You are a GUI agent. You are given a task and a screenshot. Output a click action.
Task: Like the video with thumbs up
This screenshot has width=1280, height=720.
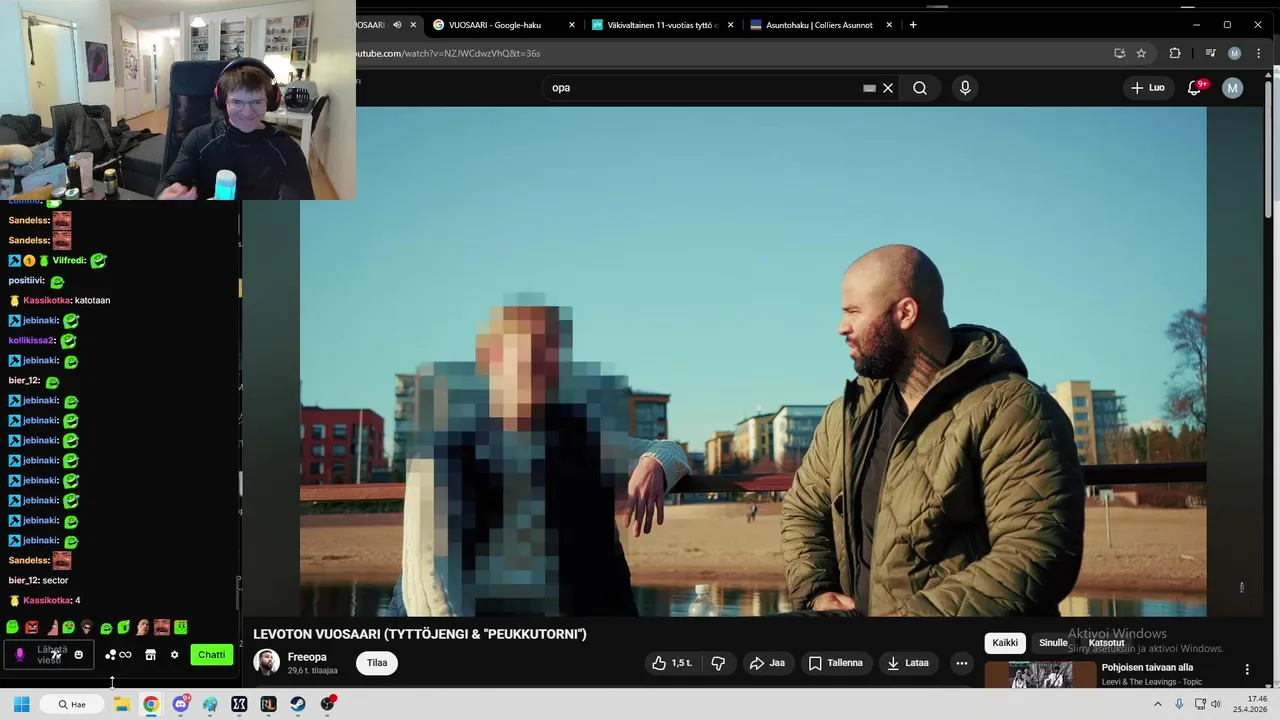[671, 663]
